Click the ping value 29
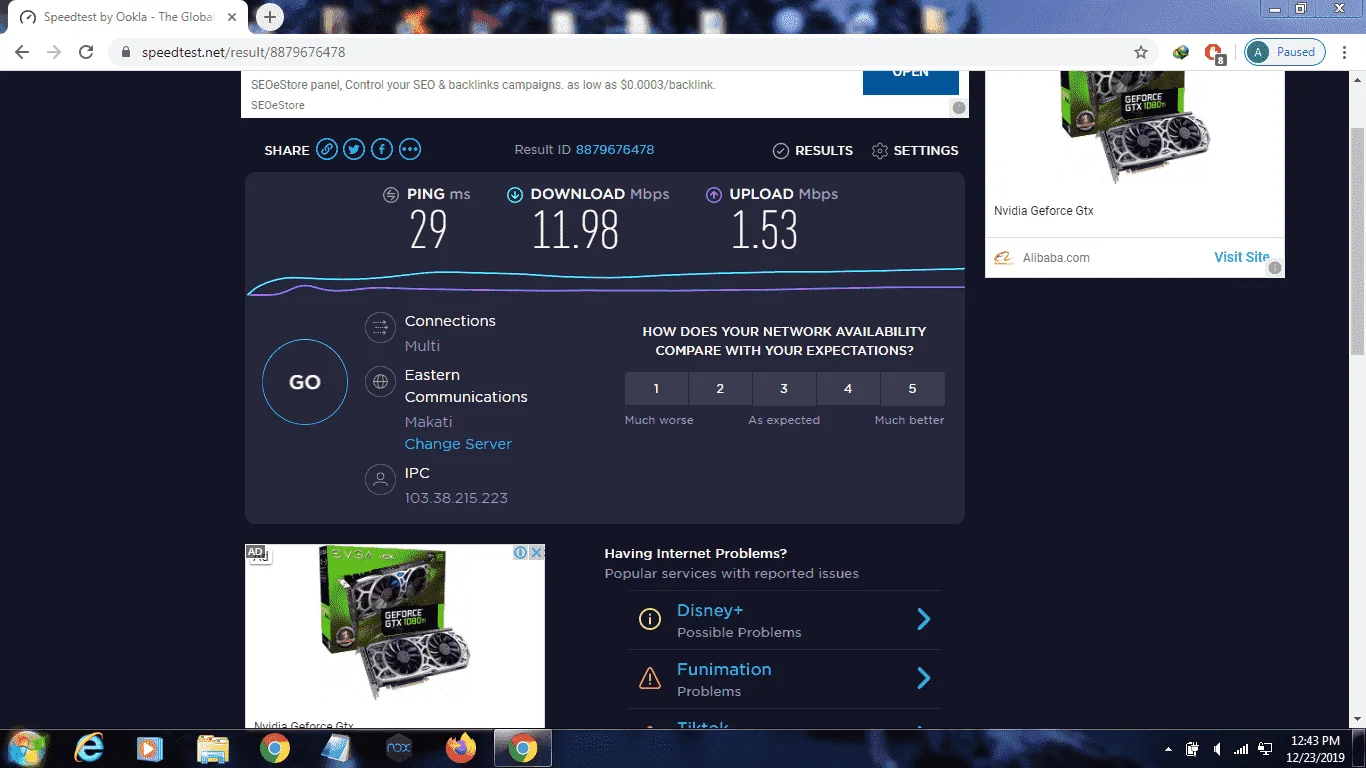 click(x=428, y=231)
